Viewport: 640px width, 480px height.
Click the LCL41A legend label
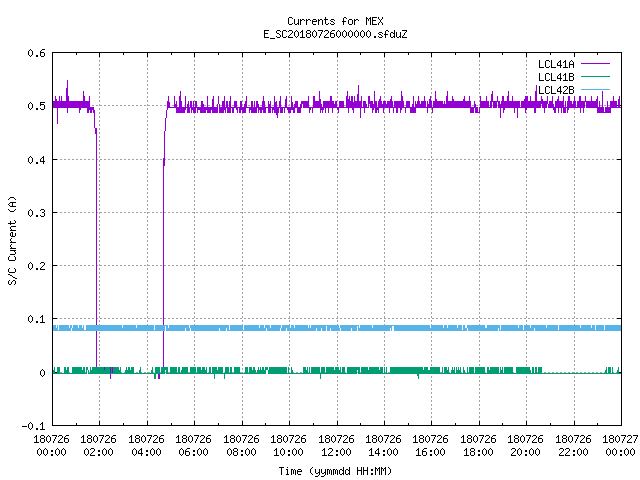coord(556,64)
